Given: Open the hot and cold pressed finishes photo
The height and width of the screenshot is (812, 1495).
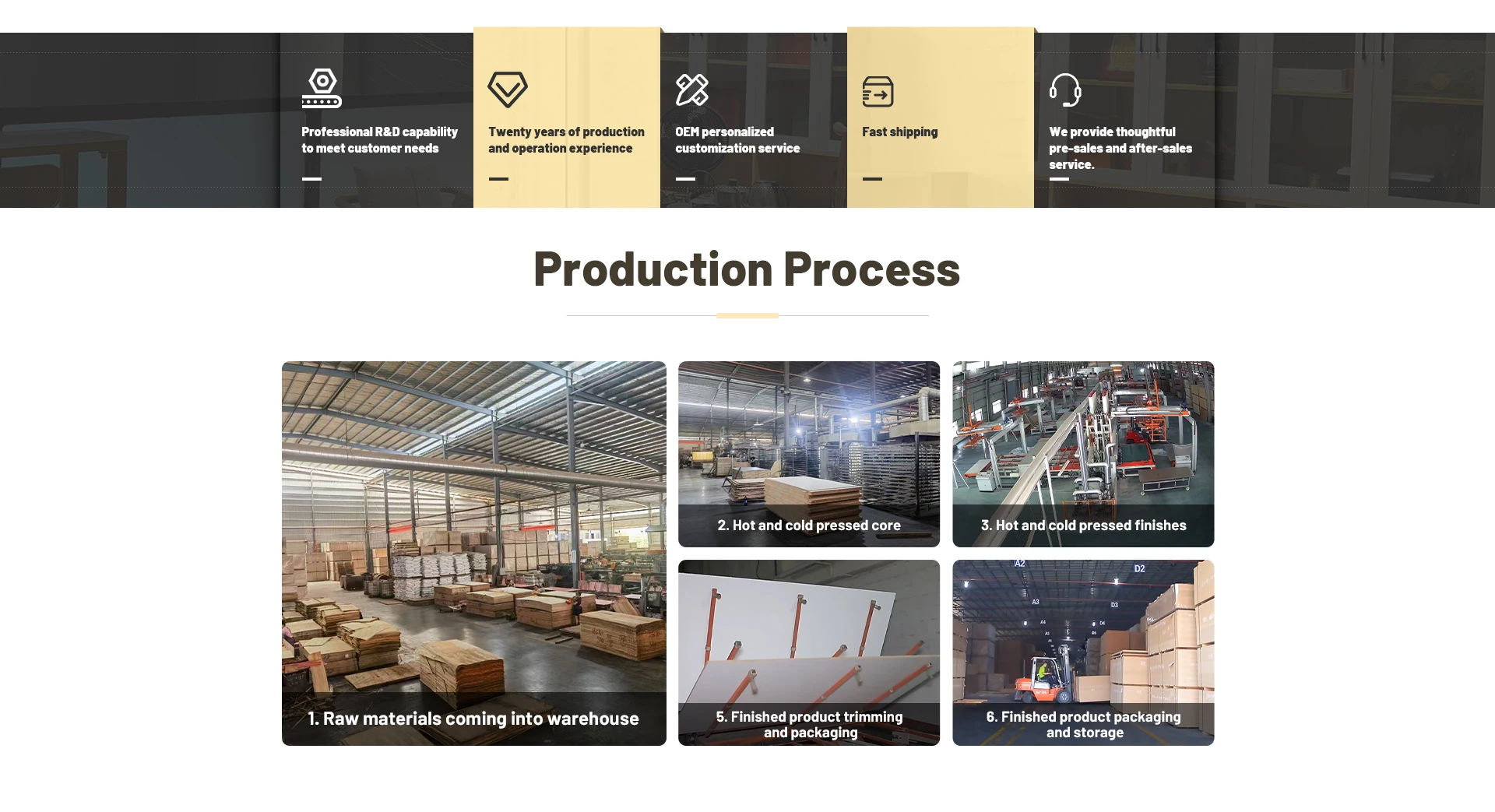Looking at the screenshot, I should coord(1083,454).
